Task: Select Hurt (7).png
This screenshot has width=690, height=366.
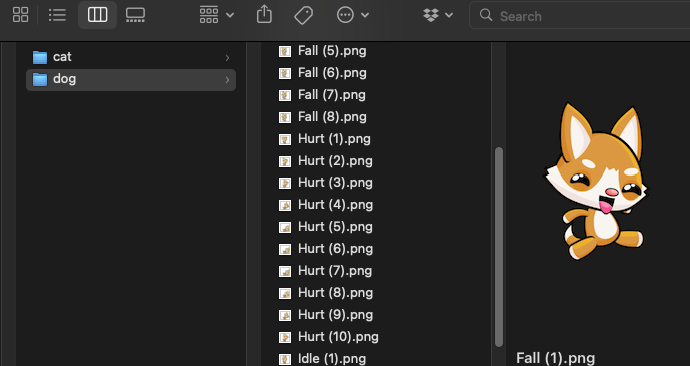Action: tap(335, 271)
